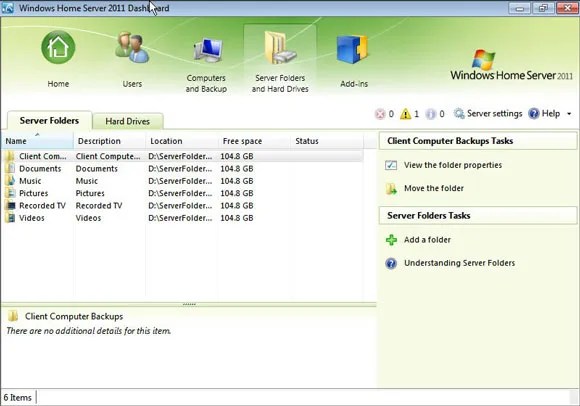Sort by the Name column header

37,141
